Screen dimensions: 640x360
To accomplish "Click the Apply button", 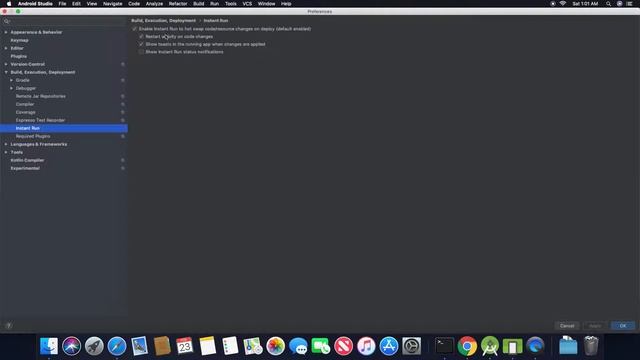I will [x=595, y=326].
